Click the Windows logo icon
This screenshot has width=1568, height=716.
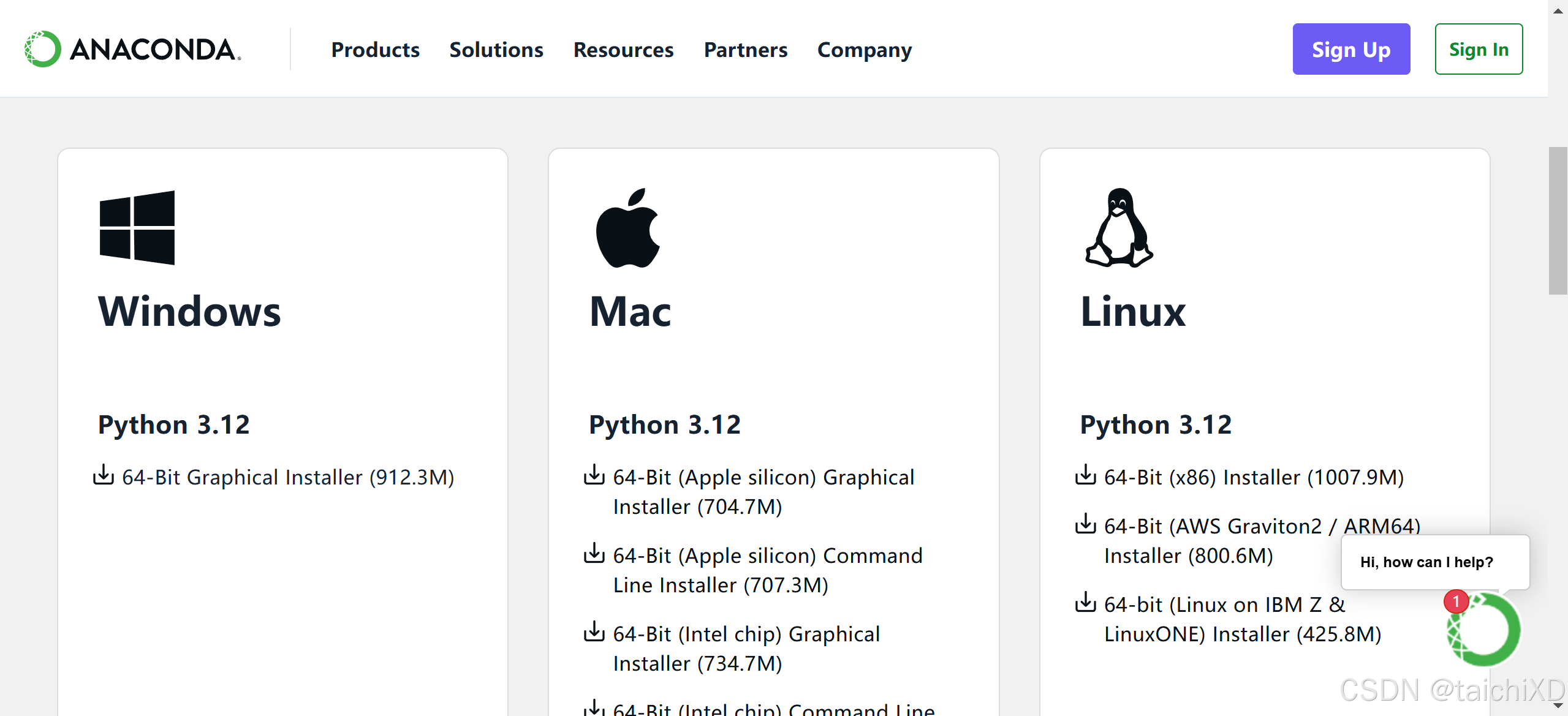[137, 228]
